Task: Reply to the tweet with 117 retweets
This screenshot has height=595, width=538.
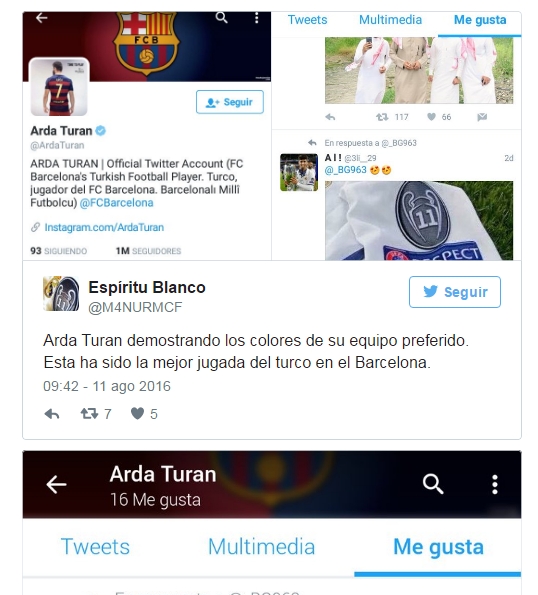Action: point(330,117)
